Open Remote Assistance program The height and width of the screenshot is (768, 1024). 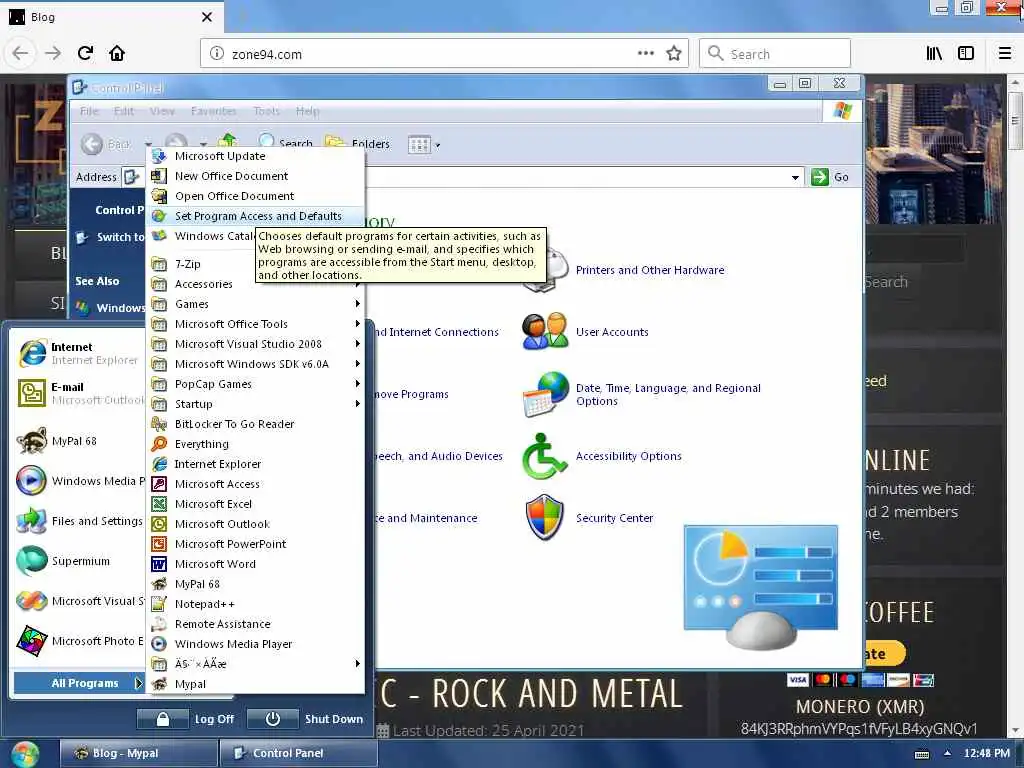point(256,624)
